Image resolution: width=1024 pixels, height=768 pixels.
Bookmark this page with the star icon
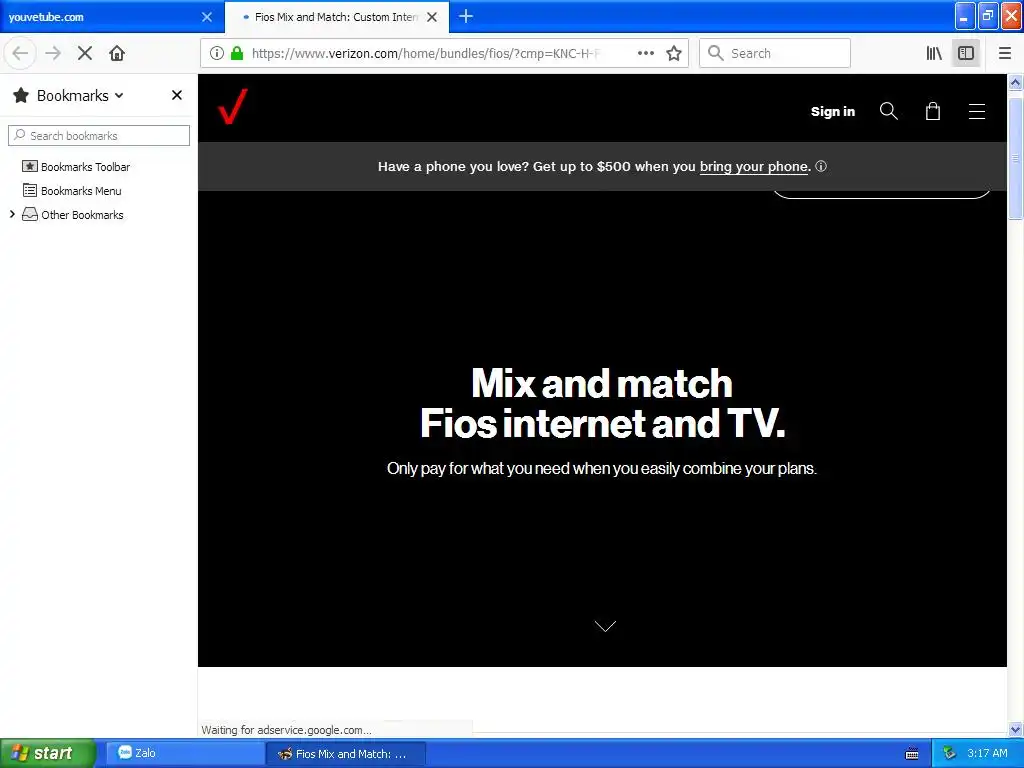674,53
